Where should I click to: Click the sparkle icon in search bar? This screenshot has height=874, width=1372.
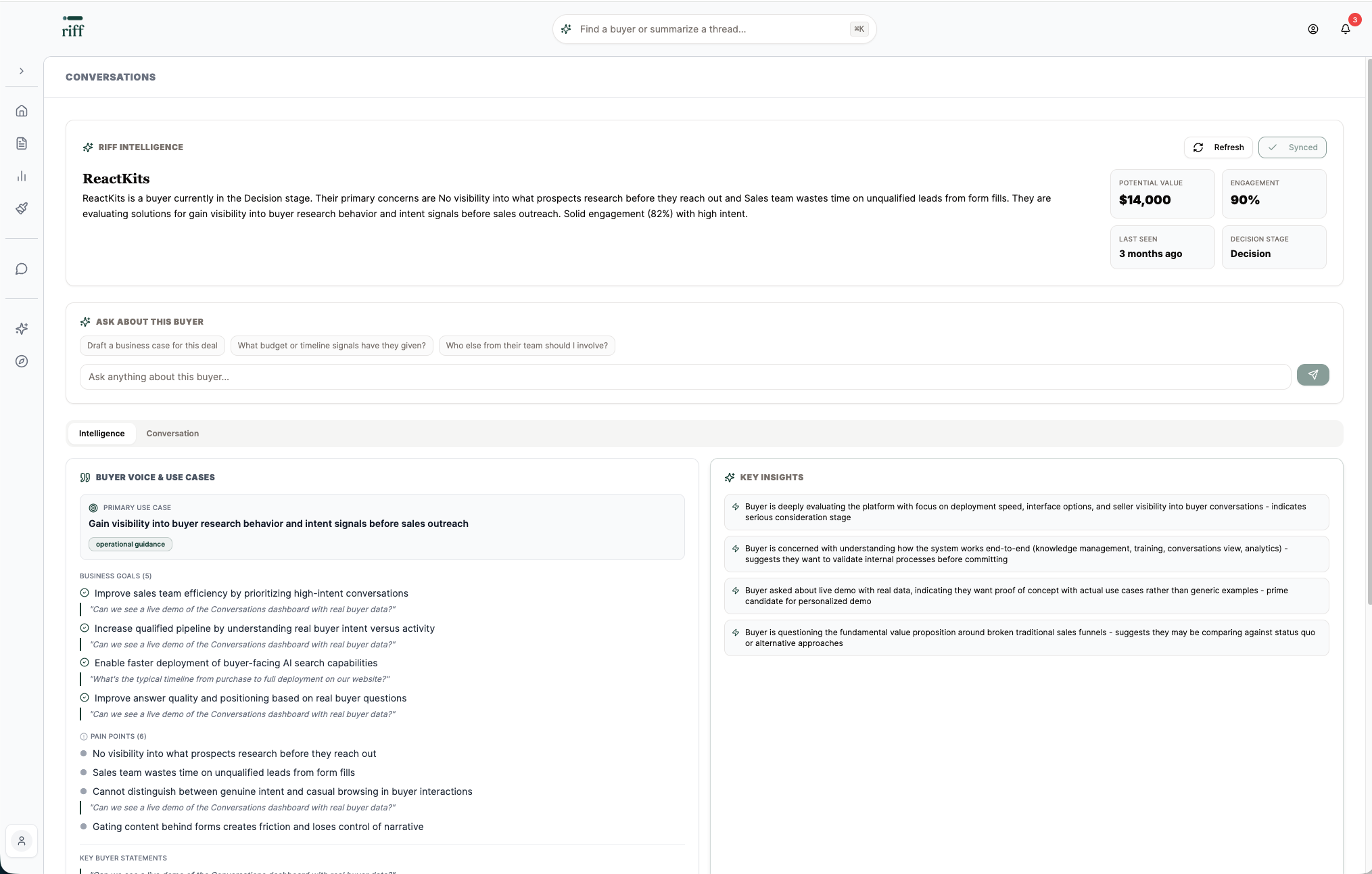(x=567, y=29)
